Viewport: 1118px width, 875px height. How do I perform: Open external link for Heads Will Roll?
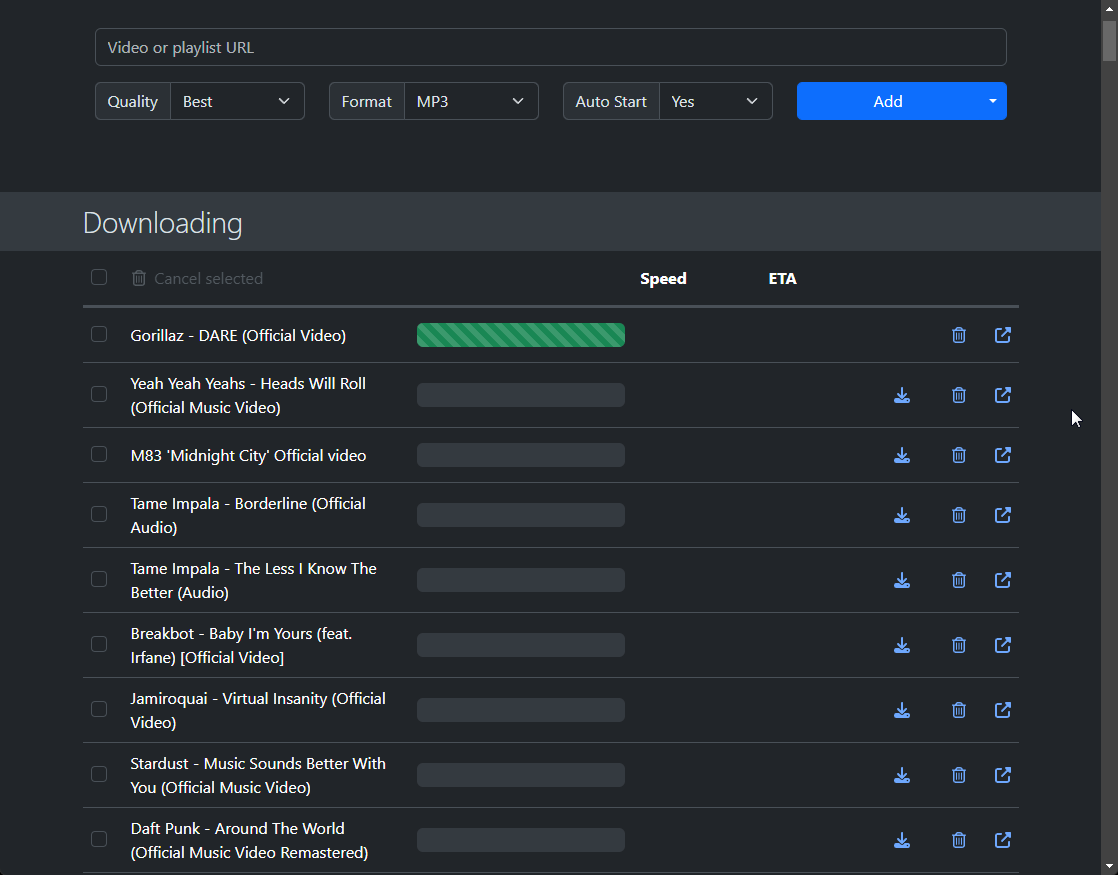pyautogui.click(x=1002, y=395)
